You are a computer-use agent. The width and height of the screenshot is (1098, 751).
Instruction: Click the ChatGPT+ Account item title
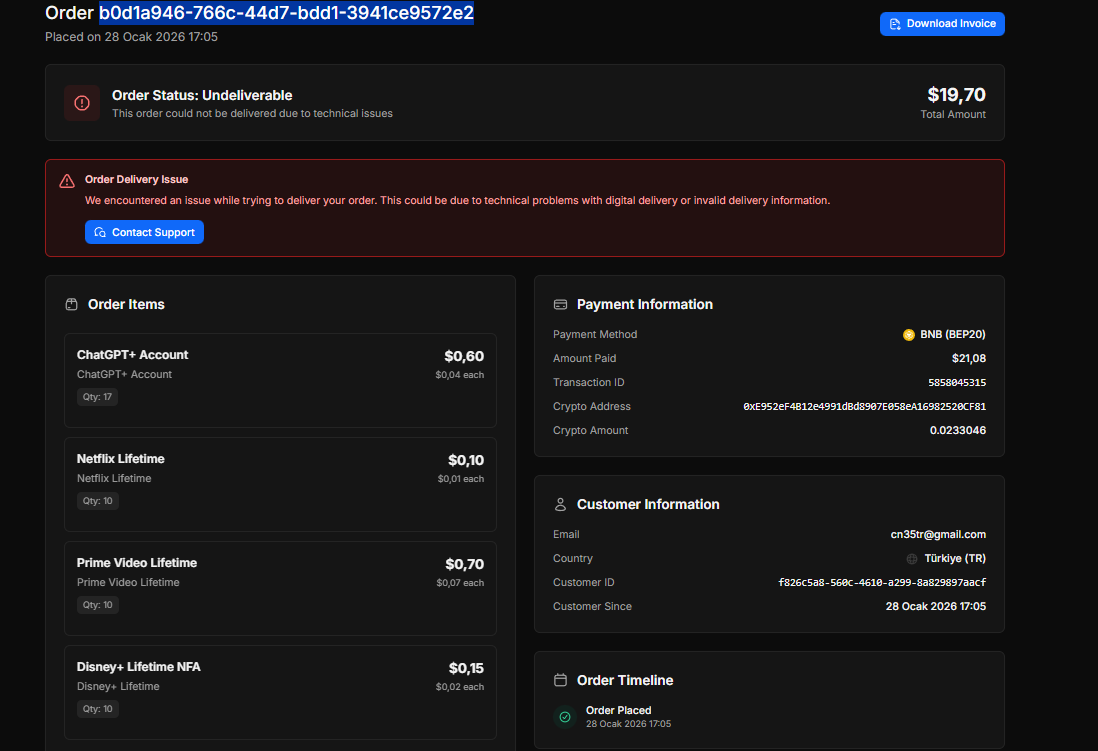[x=132, y=354]
